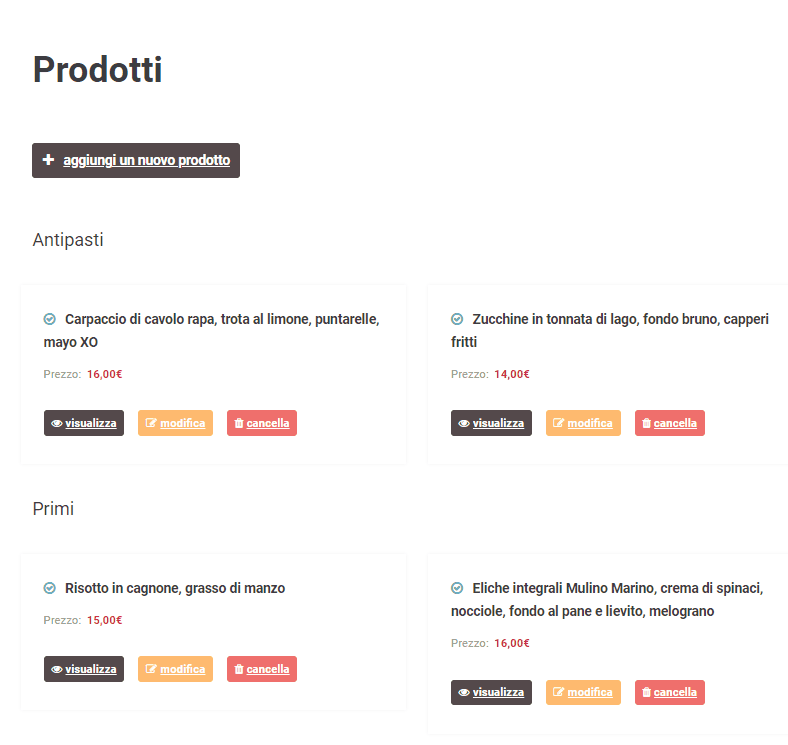Click the pencil icon on the Risotto modifica button
Screen dimensions: 788x745
tap(151, 669)
